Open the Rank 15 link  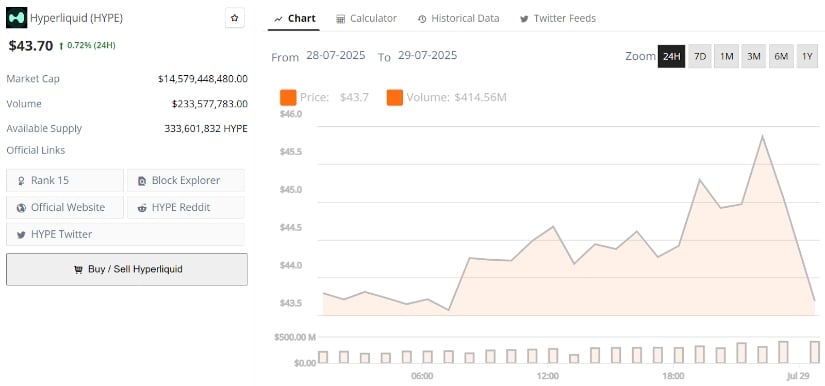[x=65, y=180]
